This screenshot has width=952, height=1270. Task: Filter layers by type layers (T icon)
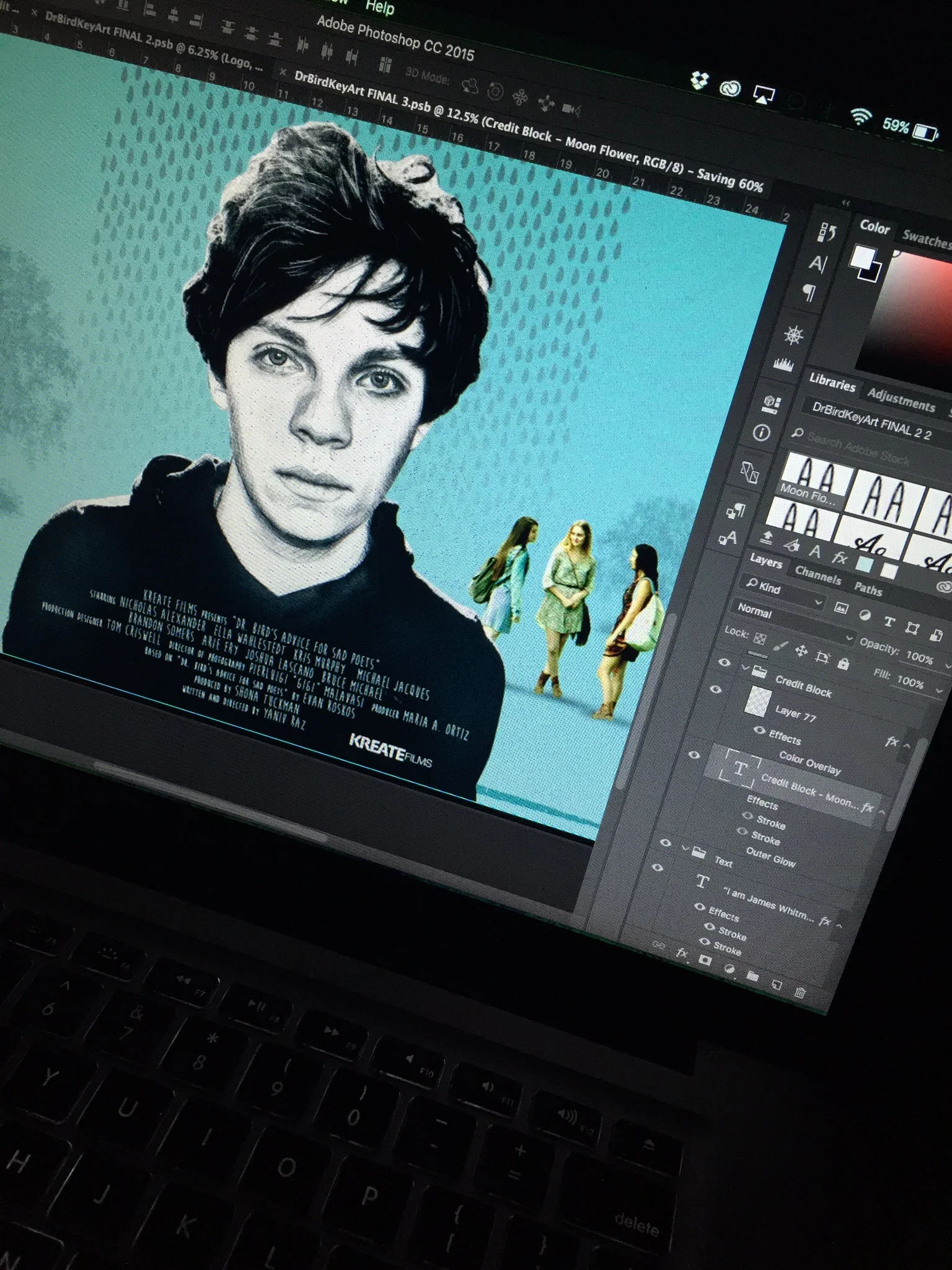pos(889,621)
